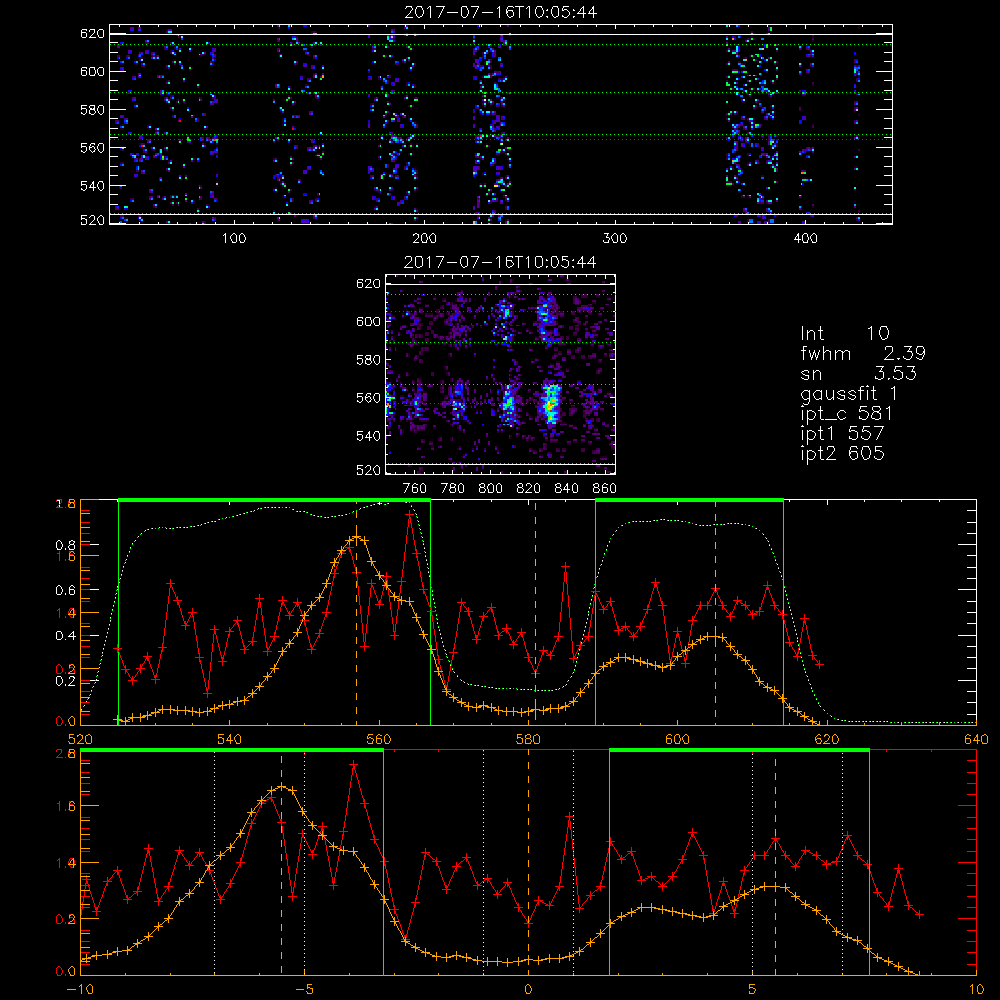Click x-axis label -10 of the bottom plot

pyautogui.click(x=80, y=990)
